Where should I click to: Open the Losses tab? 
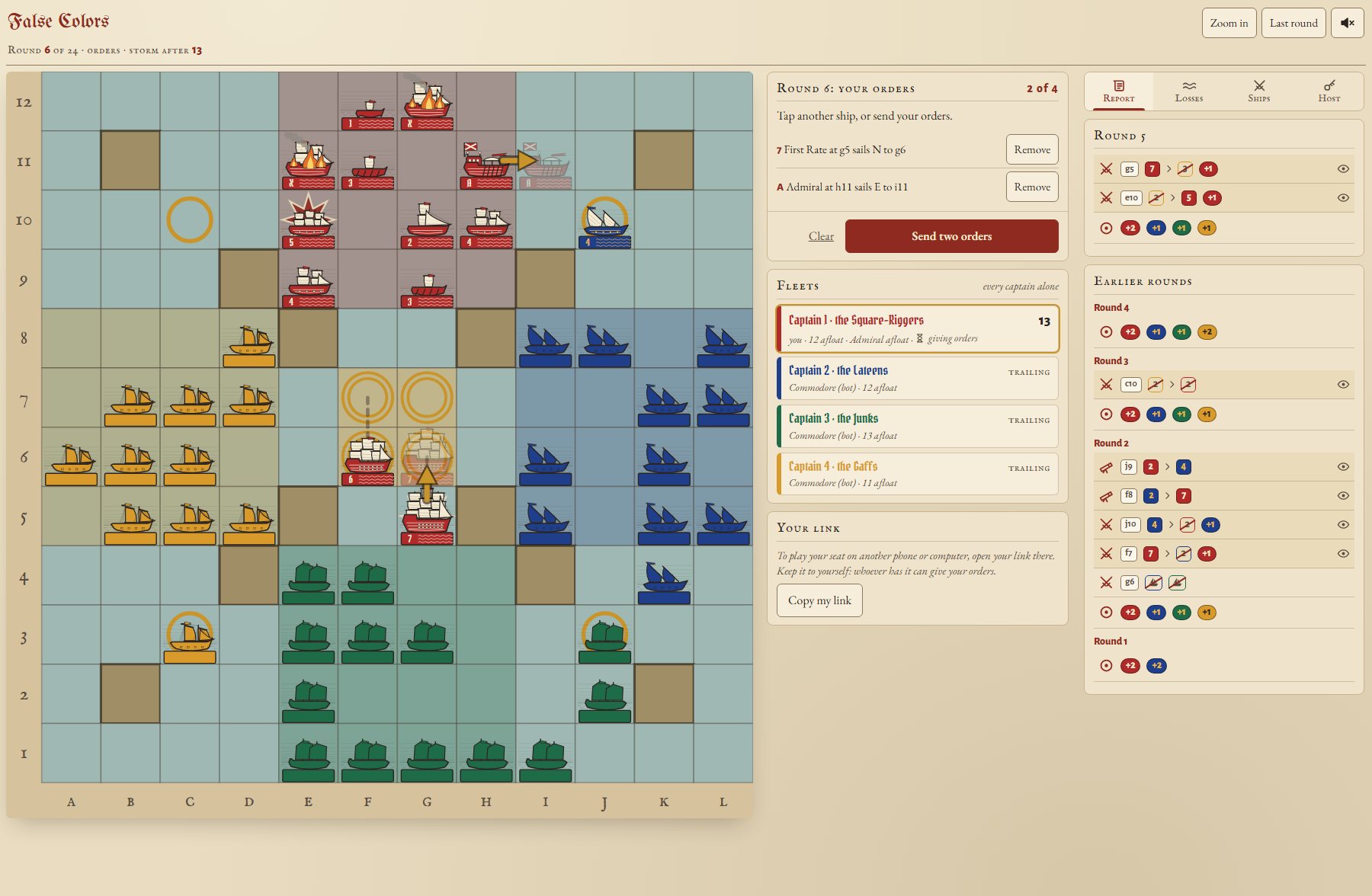click(1189, 91)
